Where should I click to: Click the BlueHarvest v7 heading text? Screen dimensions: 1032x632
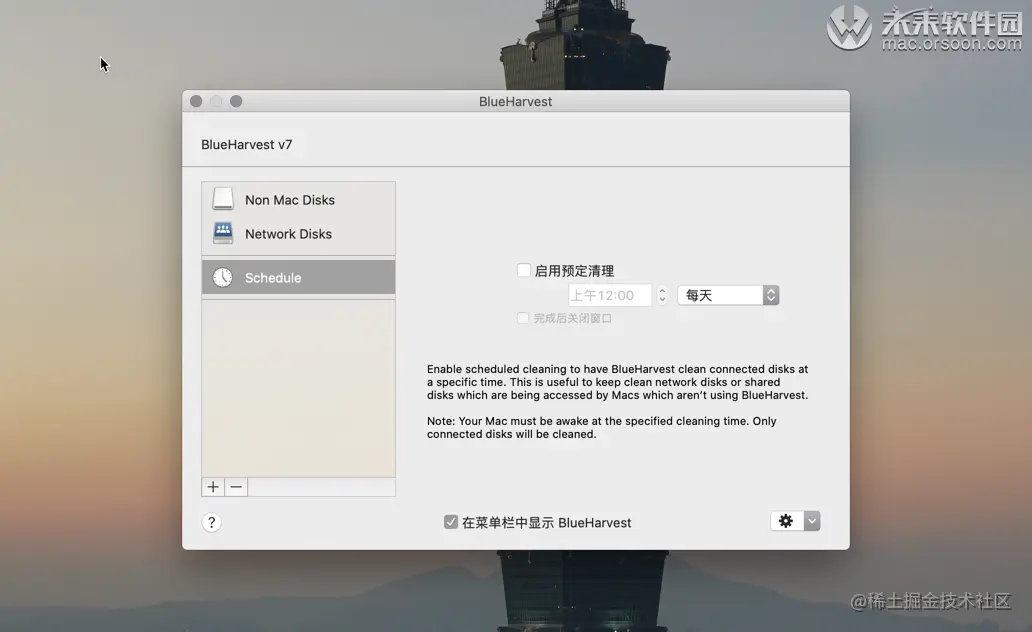pyautogui.click(x=247, y=144)
